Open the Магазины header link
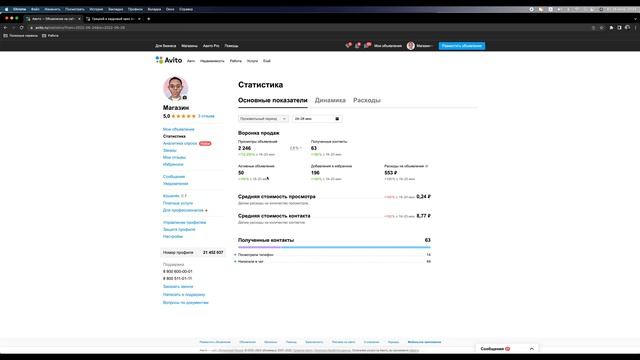 click(189, 46)
